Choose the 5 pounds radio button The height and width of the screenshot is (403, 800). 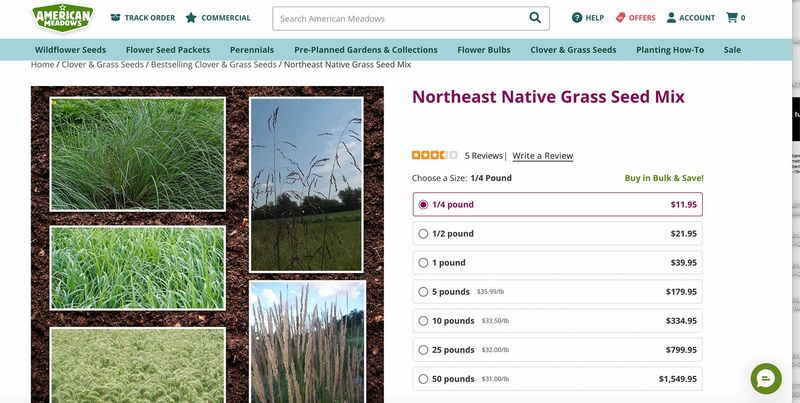click(x=423, y=292)
